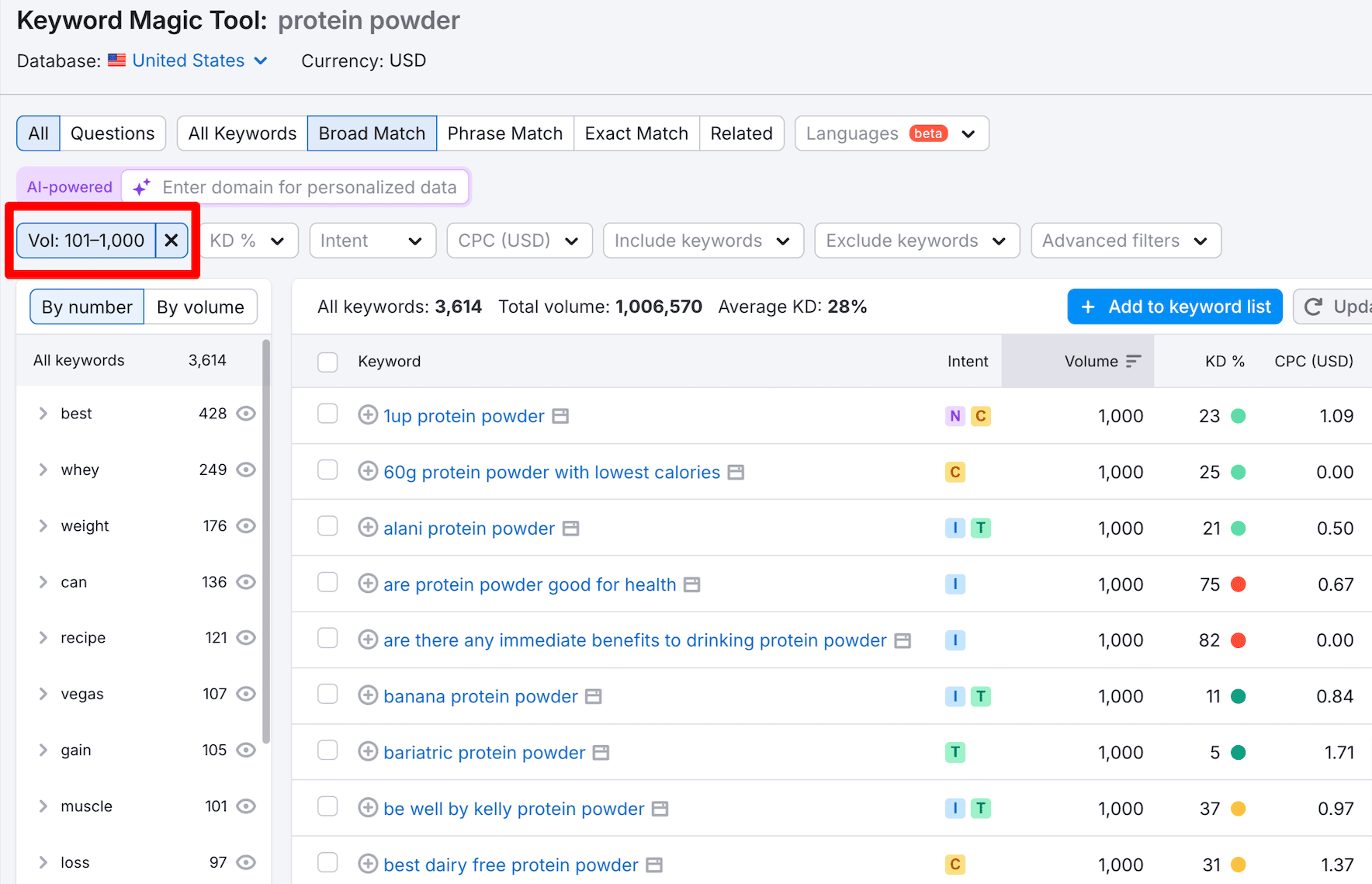Click the US flag icon next to Database

pyautogui.click(x=116, y=60)
